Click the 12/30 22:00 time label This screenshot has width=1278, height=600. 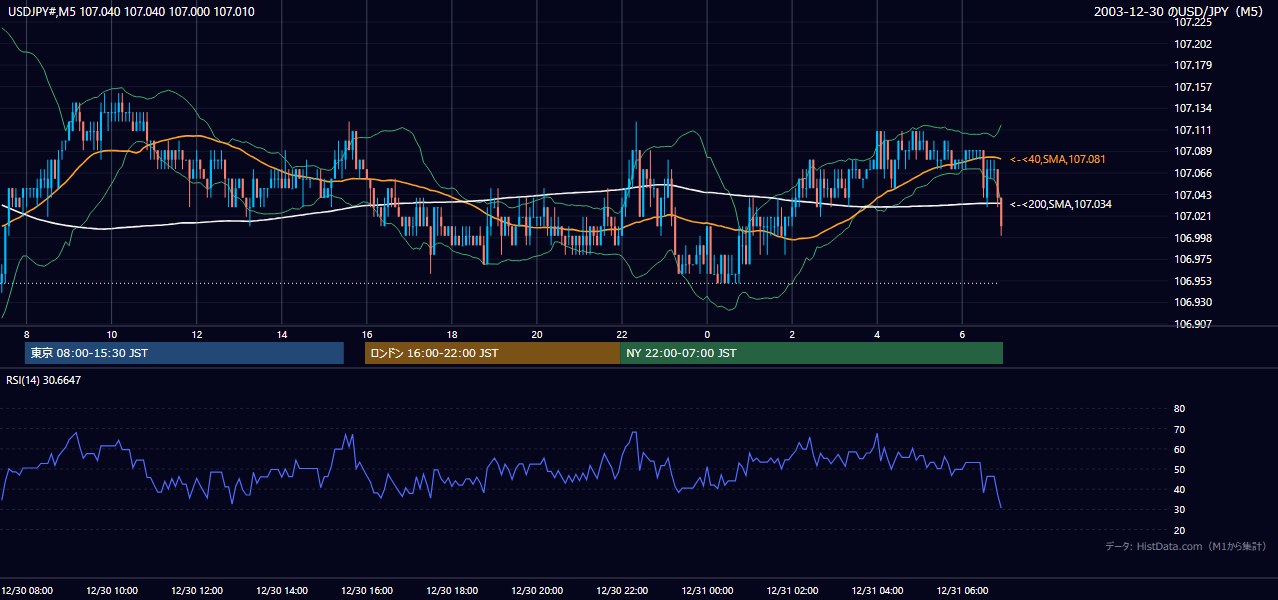(622, 590)
